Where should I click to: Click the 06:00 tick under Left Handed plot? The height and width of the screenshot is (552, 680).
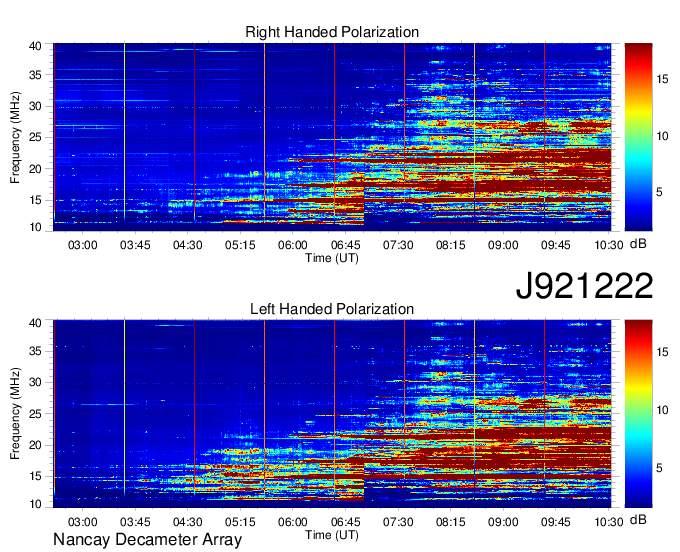point(293,522)
